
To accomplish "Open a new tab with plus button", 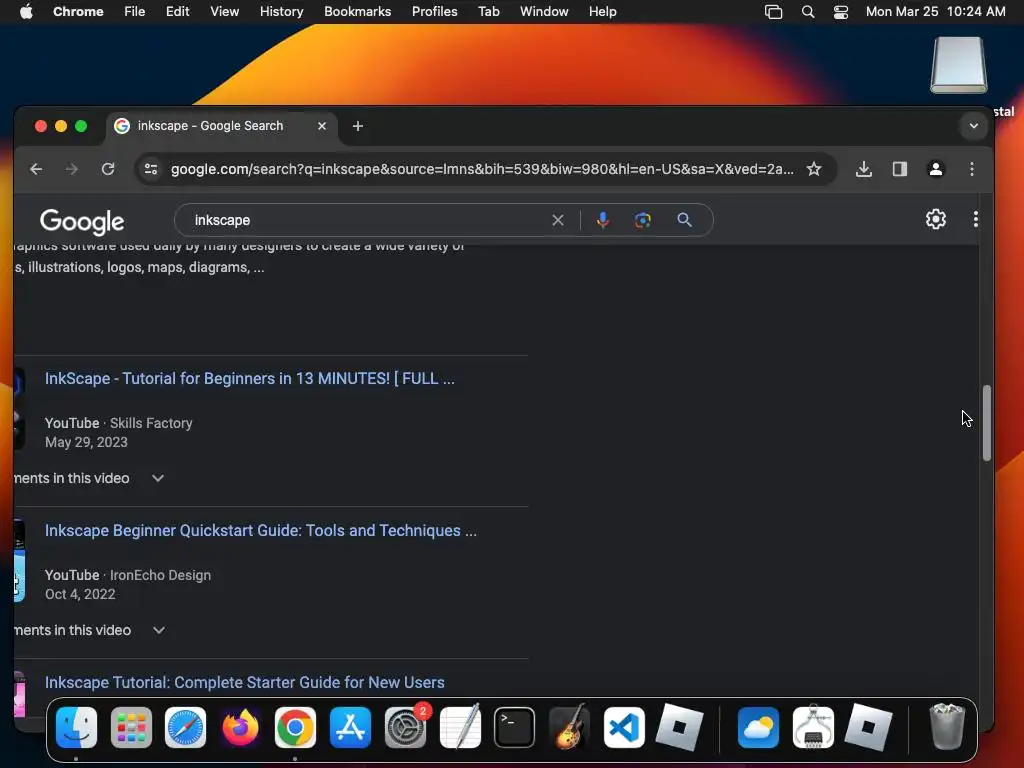I will tap(357, 126).
